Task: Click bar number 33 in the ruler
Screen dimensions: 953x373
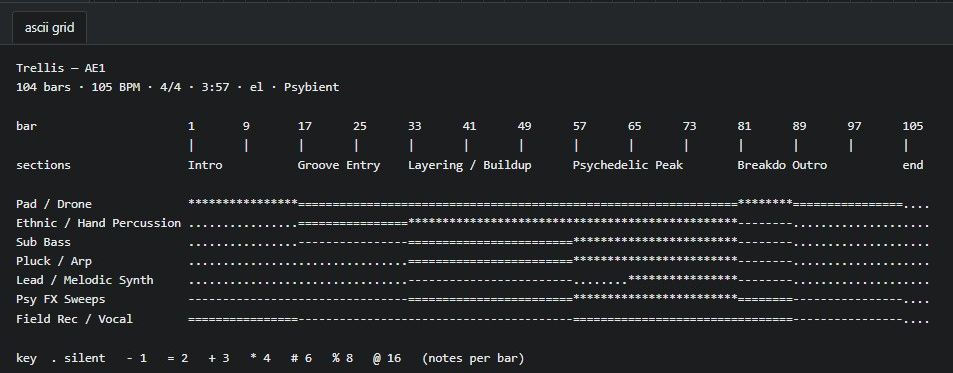Action: coord(415,126)
